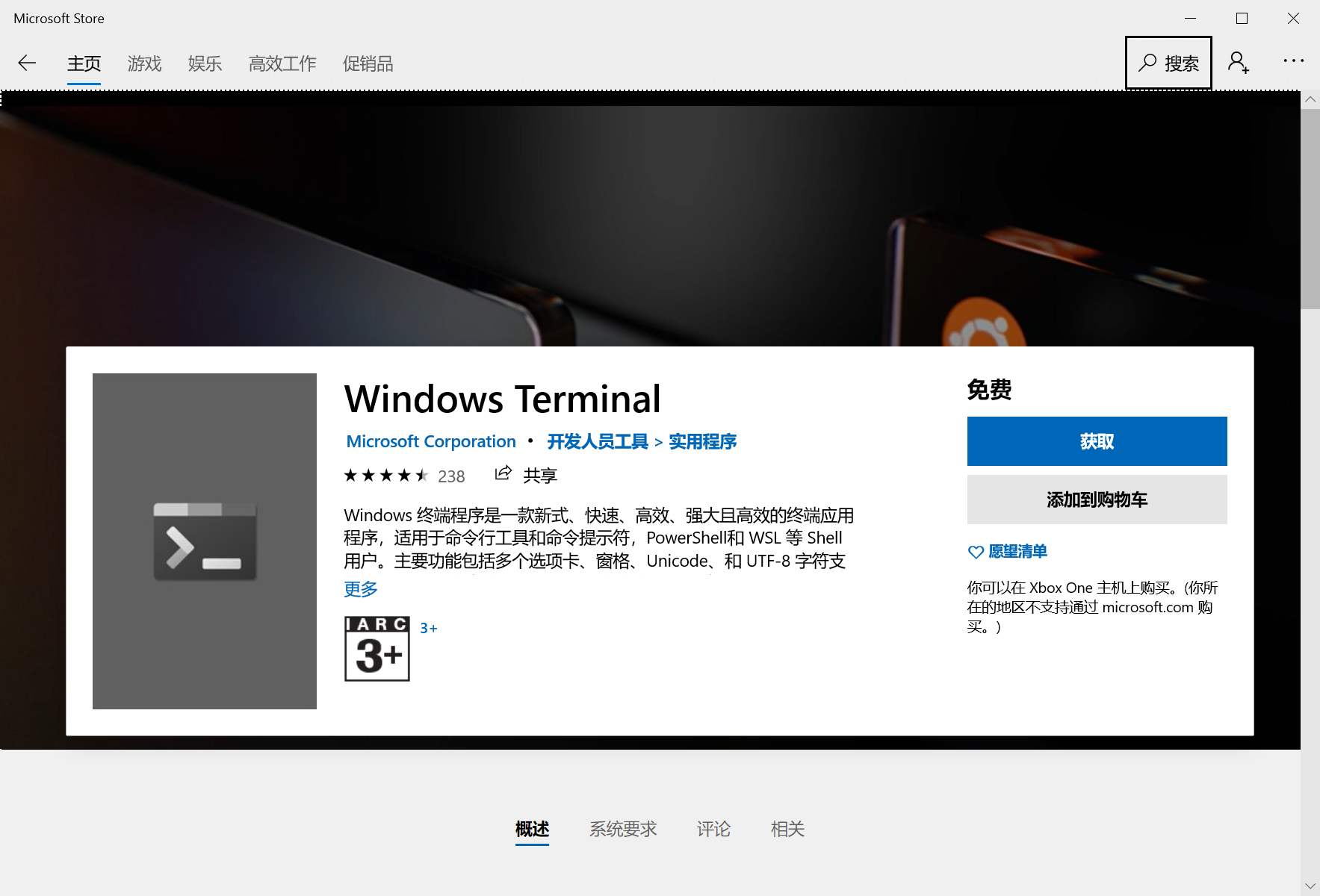This screenshot has height=896, width=1320.
Task: Close the Microsoft Store window
Action: point(1293,19)
